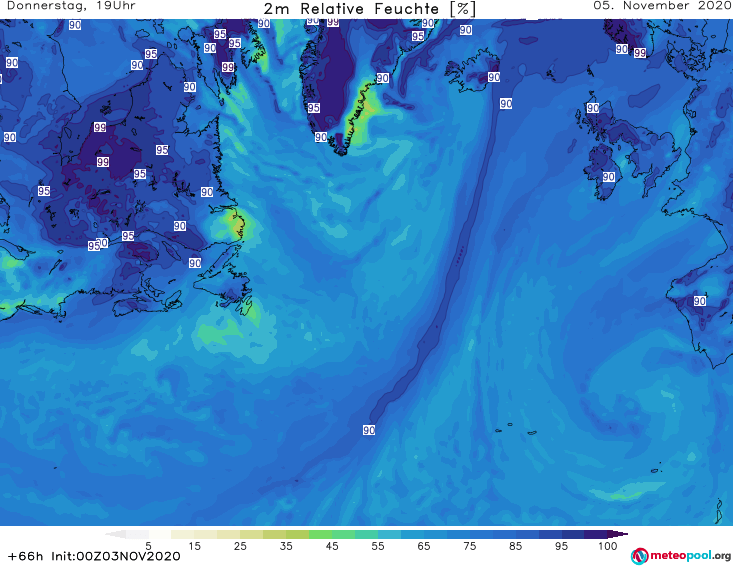
Task: Click the blue color bar segment between 75 and 85
Action: 493,534
